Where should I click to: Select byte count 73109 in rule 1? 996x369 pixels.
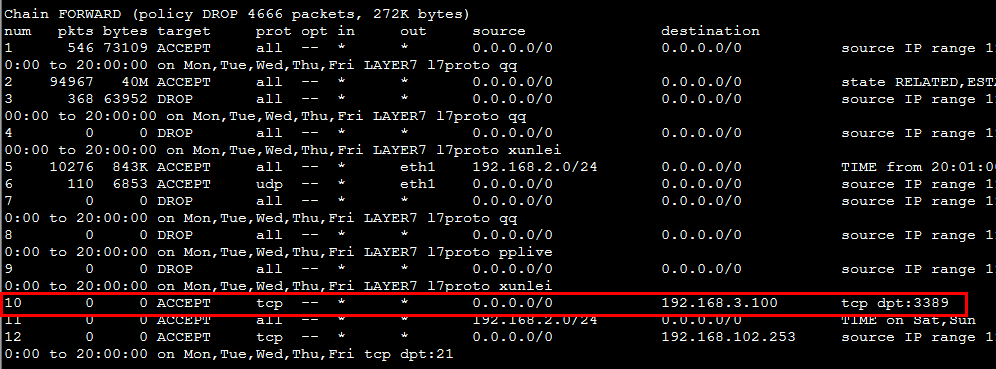coord(125,48)
